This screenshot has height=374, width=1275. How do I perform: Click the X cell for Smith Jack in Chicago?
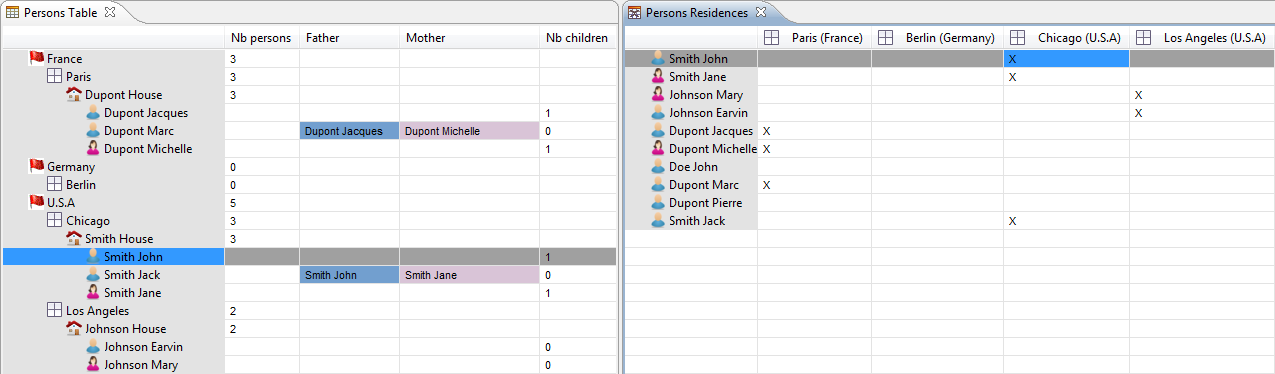[1066, 221]
